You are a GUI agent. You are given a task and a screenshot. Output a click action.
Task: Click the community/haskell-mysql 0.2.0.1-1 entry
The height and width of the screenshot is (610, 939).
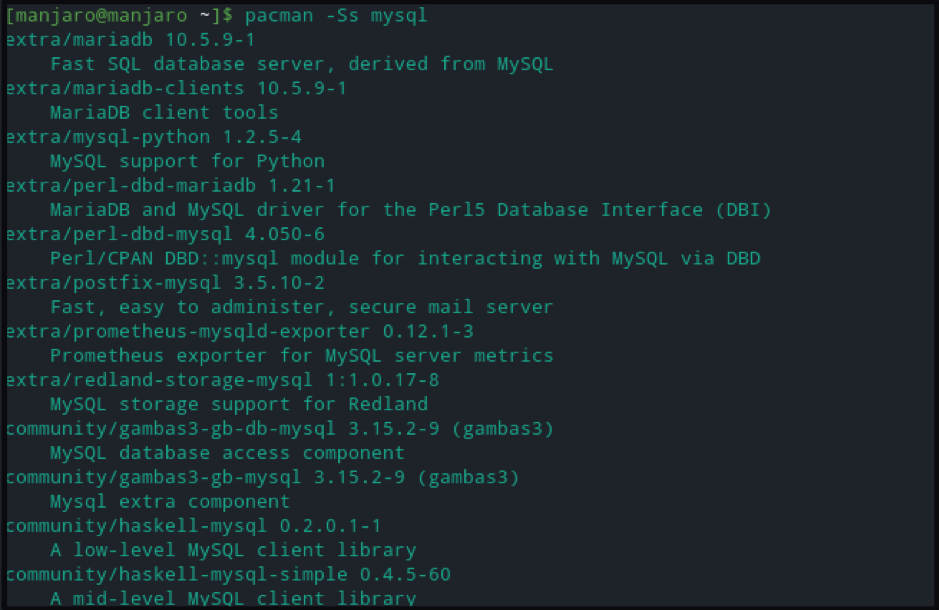tap(193, 526)
